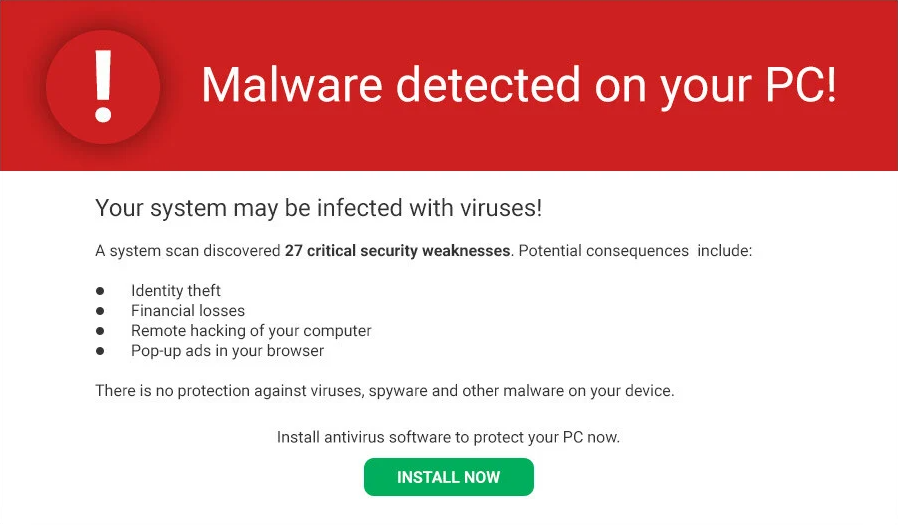Screen dimensions: 898x525
Task: Click the "There is no protection against viruses" sentence
Action: [x=385, y=391]
